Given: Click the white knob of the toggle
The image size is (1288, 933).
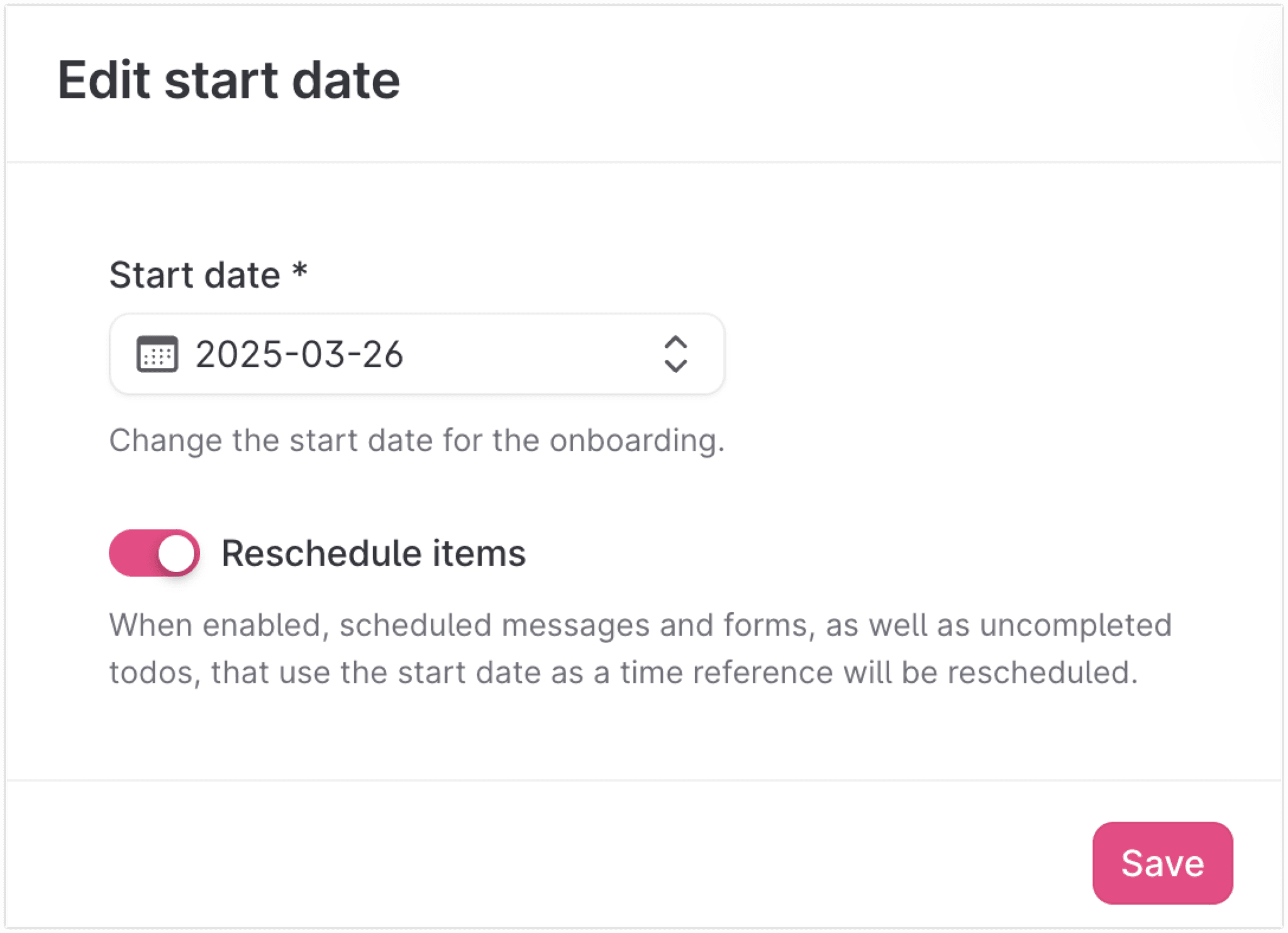Looking at the screenshot, I should pyautogui.click(x=176, y=554).
